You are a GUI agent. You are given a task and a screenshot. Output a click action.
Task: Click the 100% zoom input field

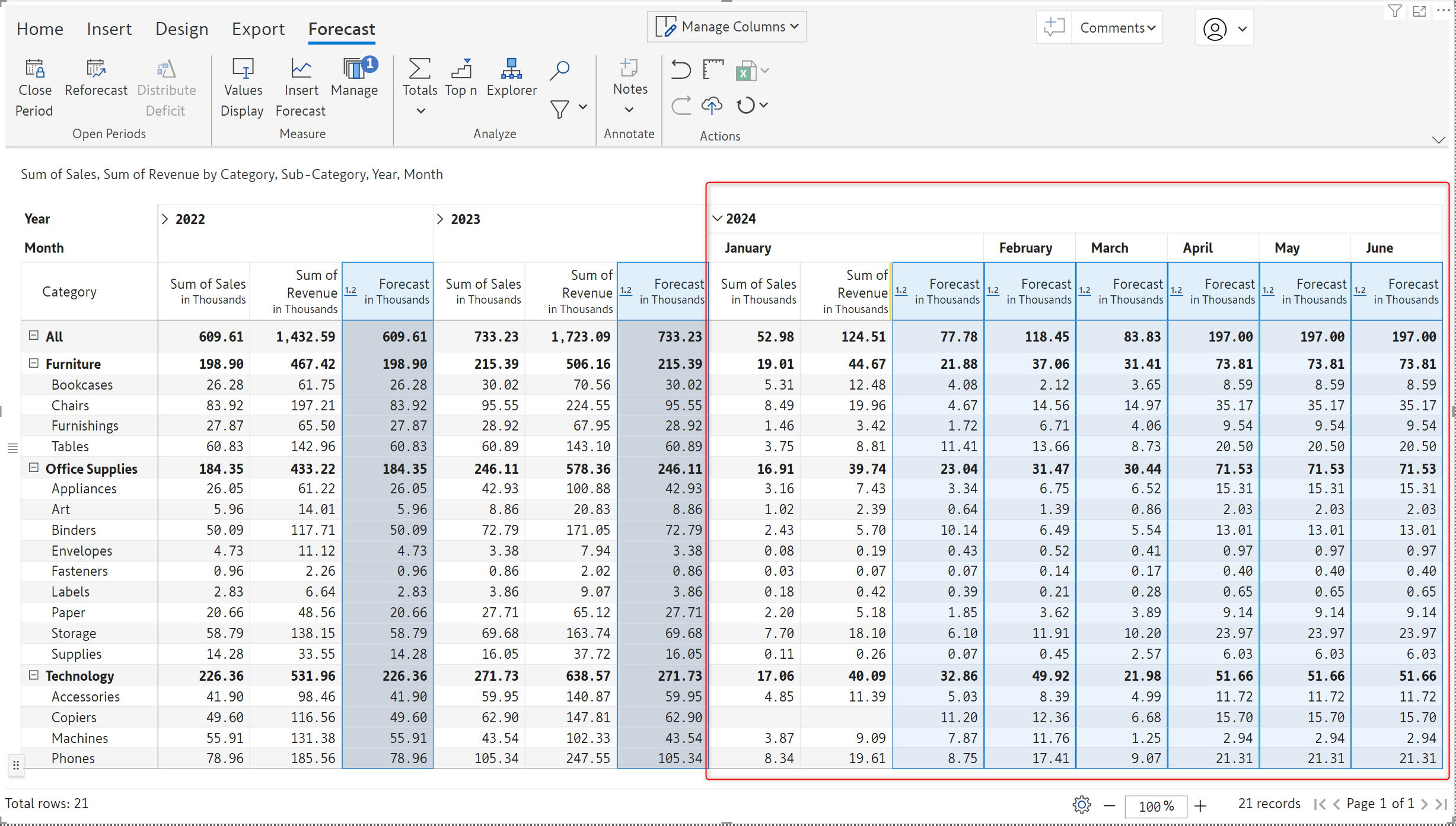pyautogui.click(x=1156, y=806)
